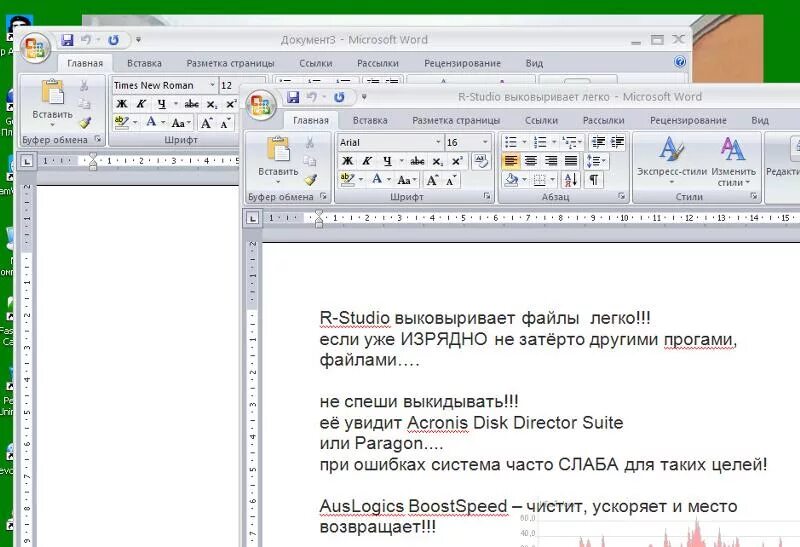
Task: Justify text in R-Studio window
Action: tap(570, 161)
